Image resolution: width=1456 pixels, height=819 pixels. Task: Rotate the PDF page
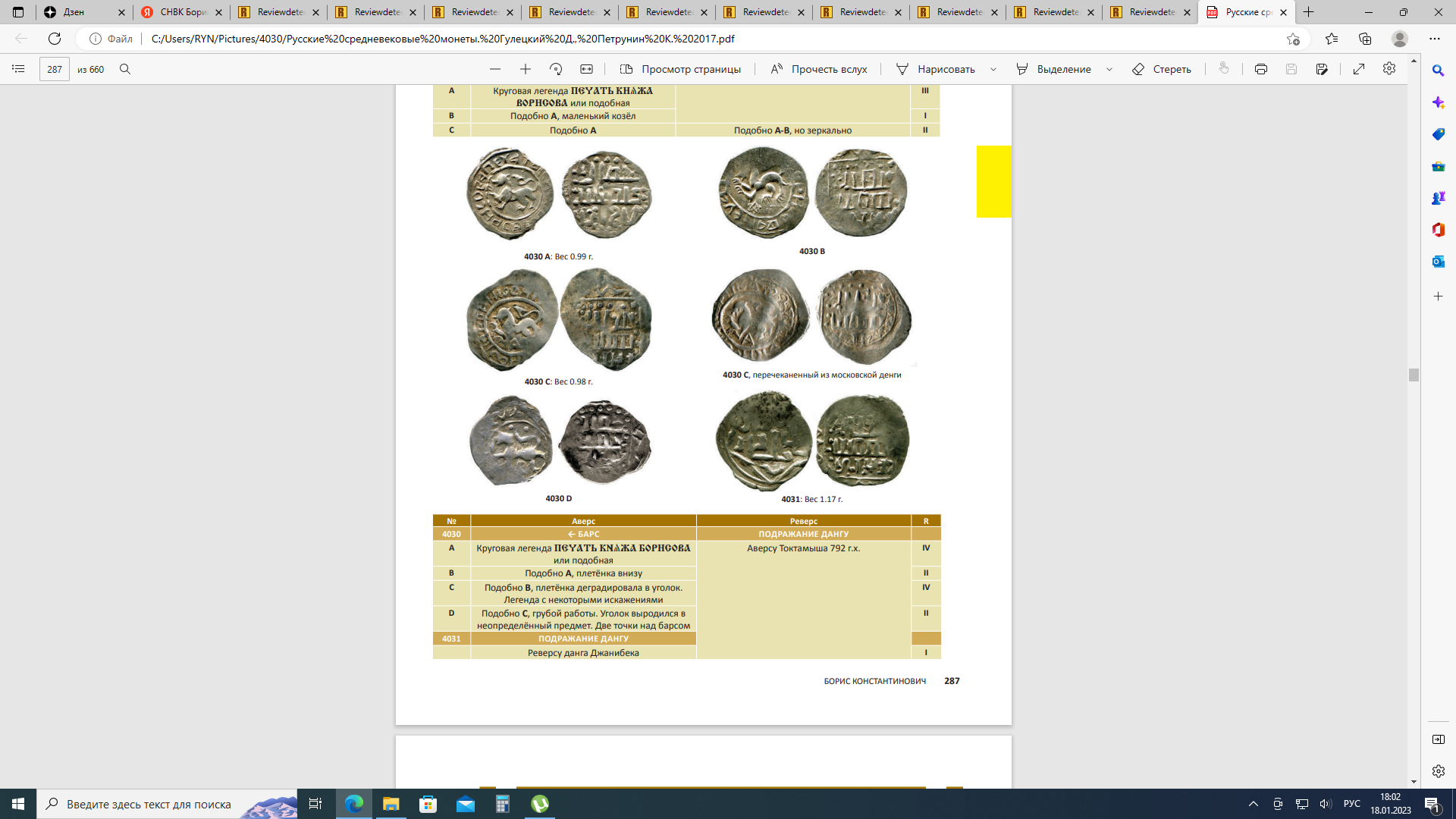click(x=556, y=69)
